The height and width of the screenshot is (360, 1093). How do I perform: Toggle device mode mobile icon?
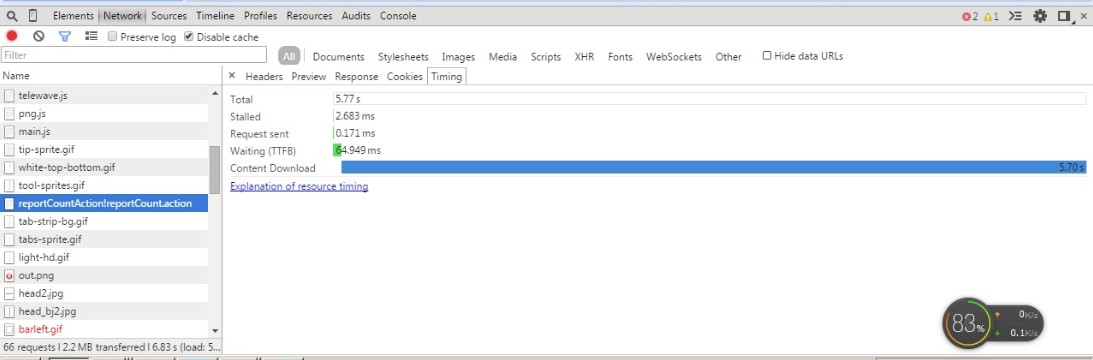pyautogui.click(x=33, y=15)
